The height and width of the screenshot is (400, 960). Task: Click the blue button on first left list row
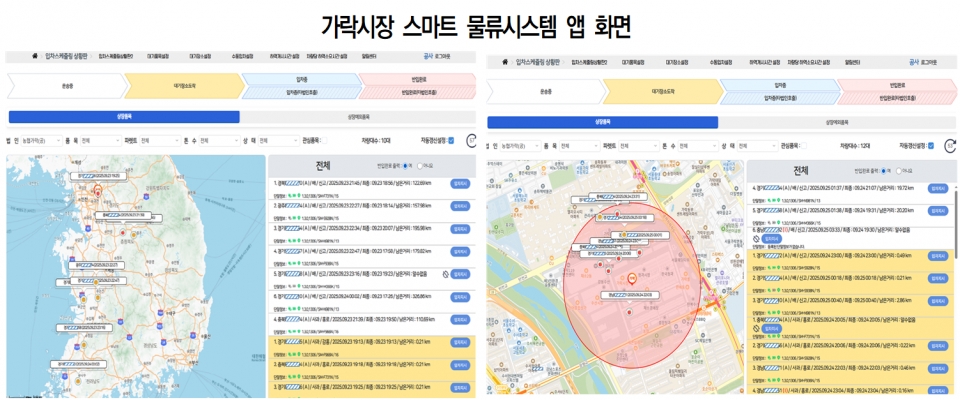459,183
